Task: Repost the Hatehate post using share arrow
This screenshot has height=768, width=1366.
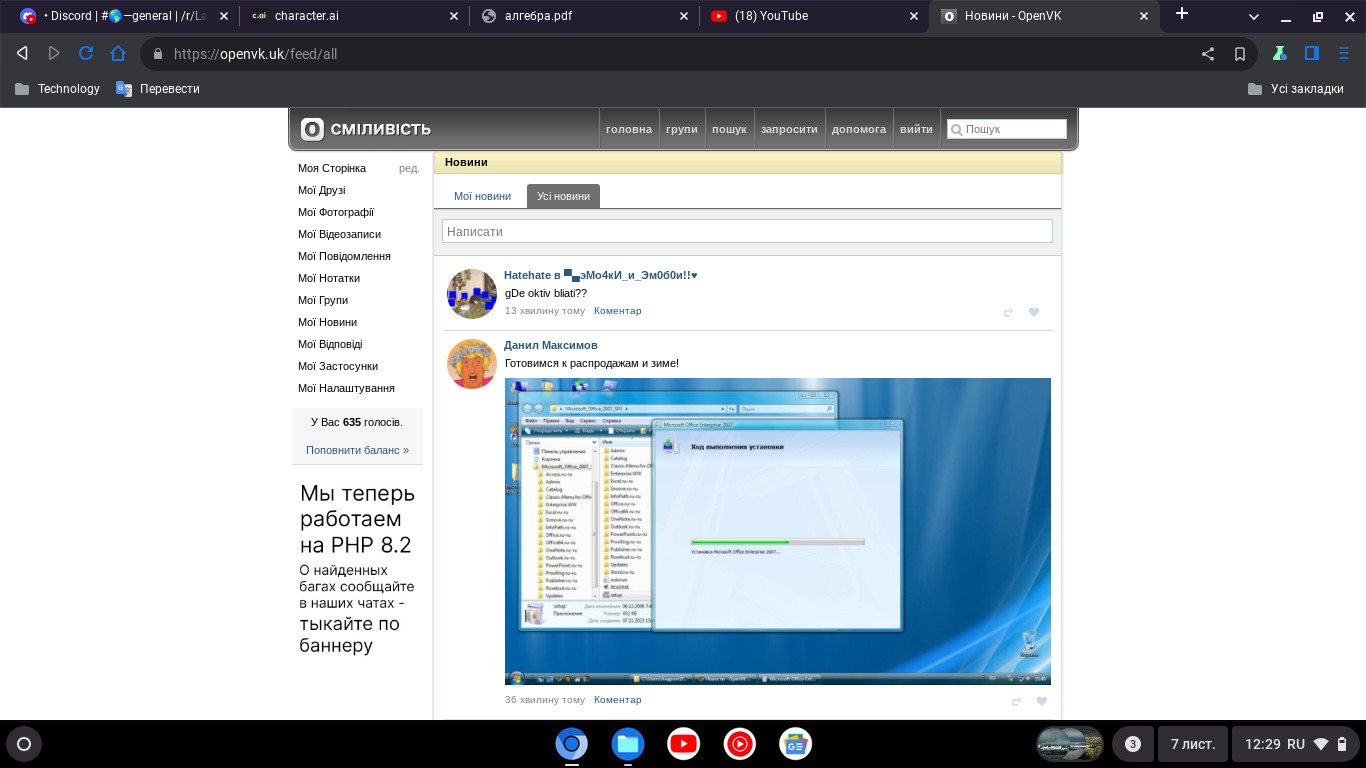Action: pyautogui.click(x=1008, y=312)
